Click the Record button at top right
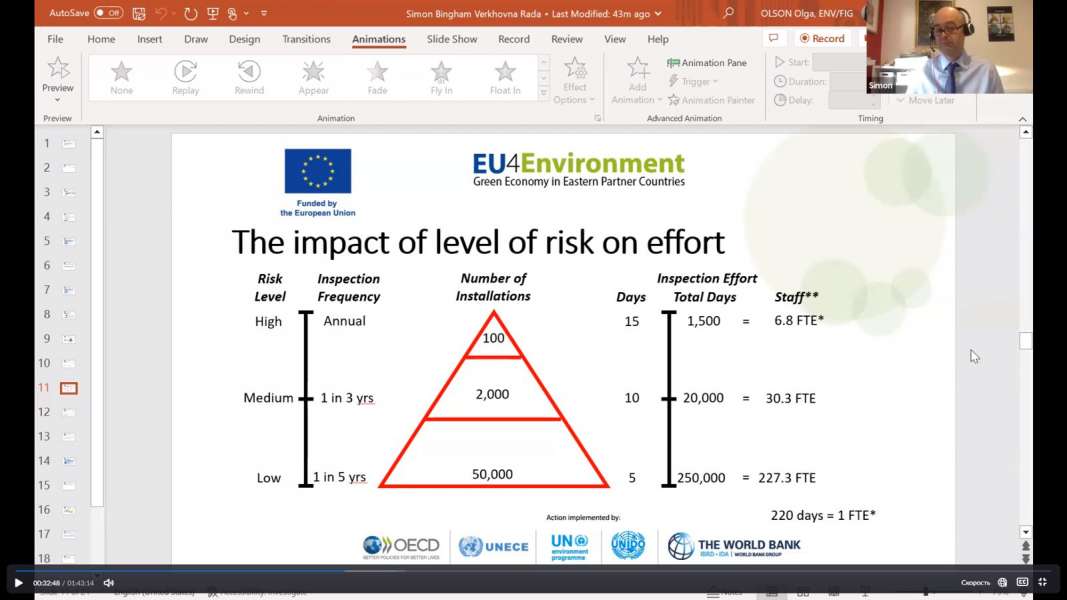Screen dimensions: 1067x600 tap(822, 38)
